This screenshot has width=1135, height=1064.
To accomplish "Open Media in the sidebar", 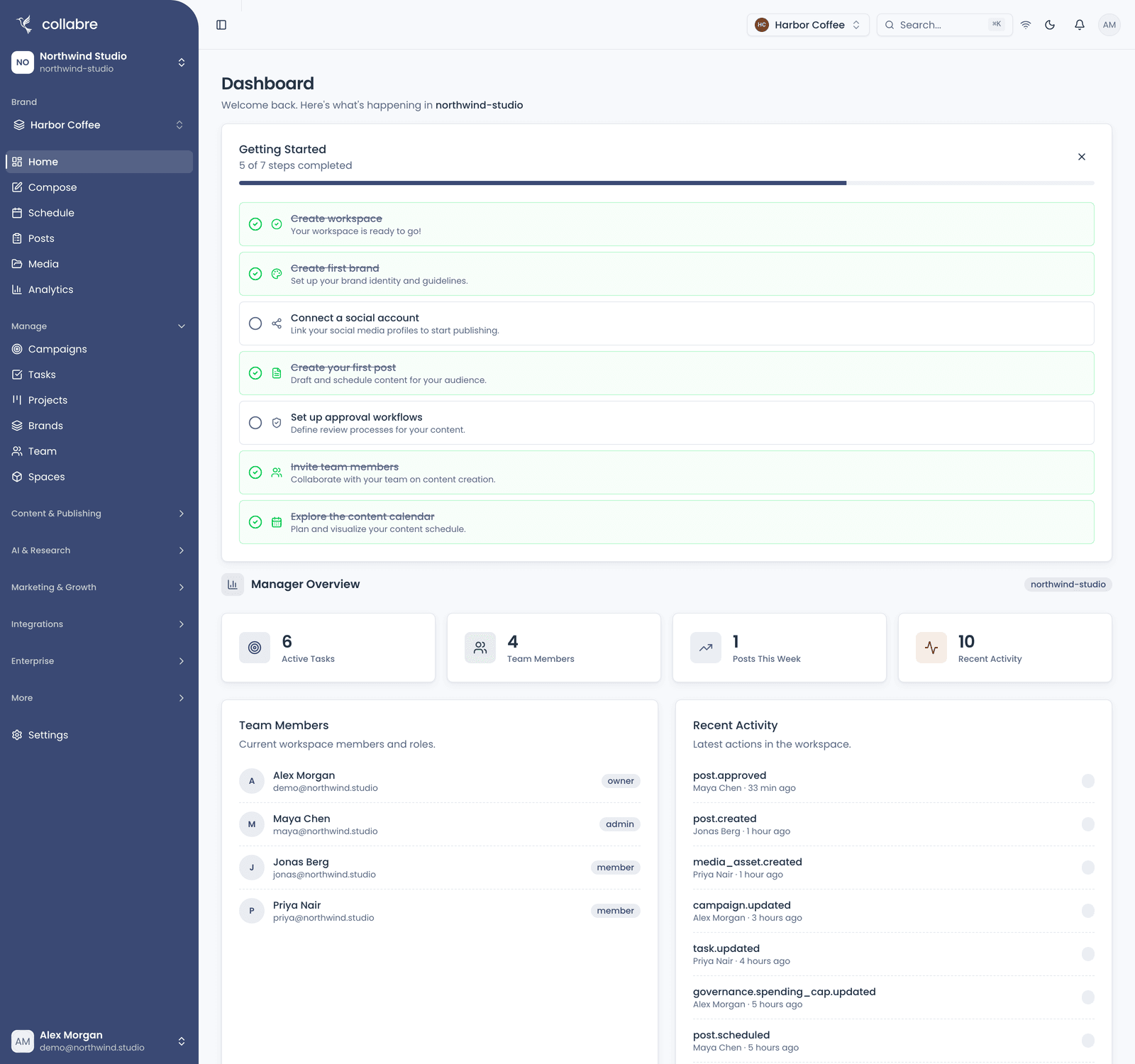I will tap(99, 264).
